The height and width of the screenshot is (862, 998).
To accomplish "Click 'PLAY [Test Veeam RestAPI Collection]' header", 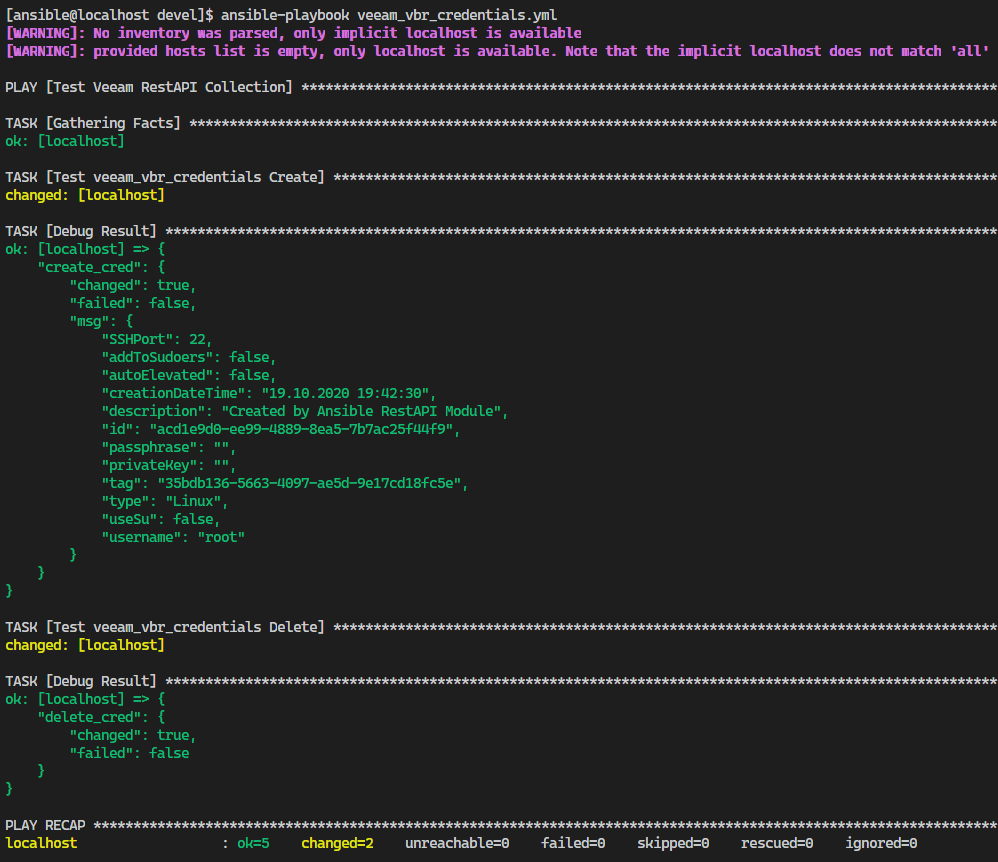I will 149,87.
